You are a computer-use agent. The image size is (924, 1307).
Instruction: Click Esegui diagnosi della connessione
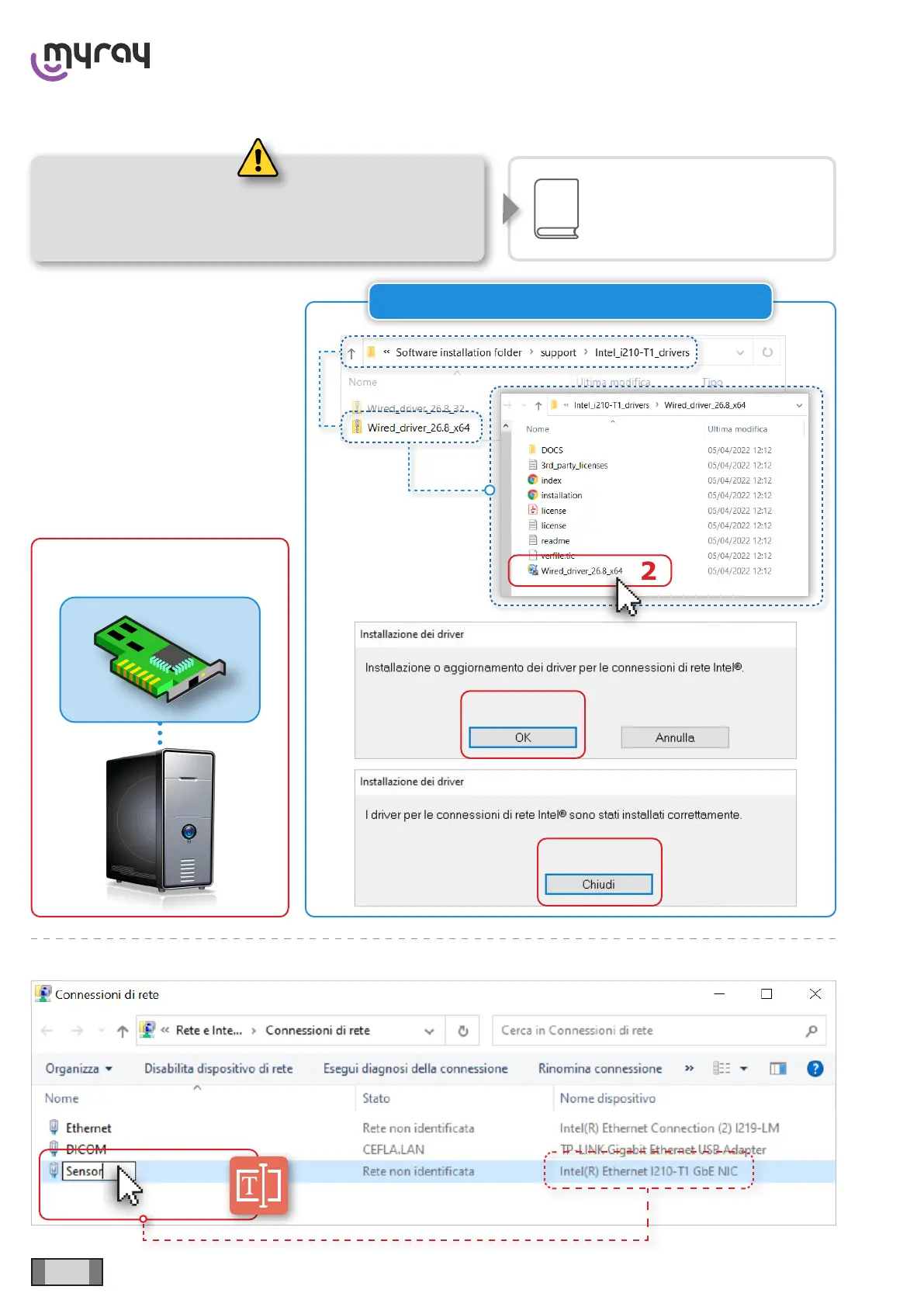(x=415, y=1069)
